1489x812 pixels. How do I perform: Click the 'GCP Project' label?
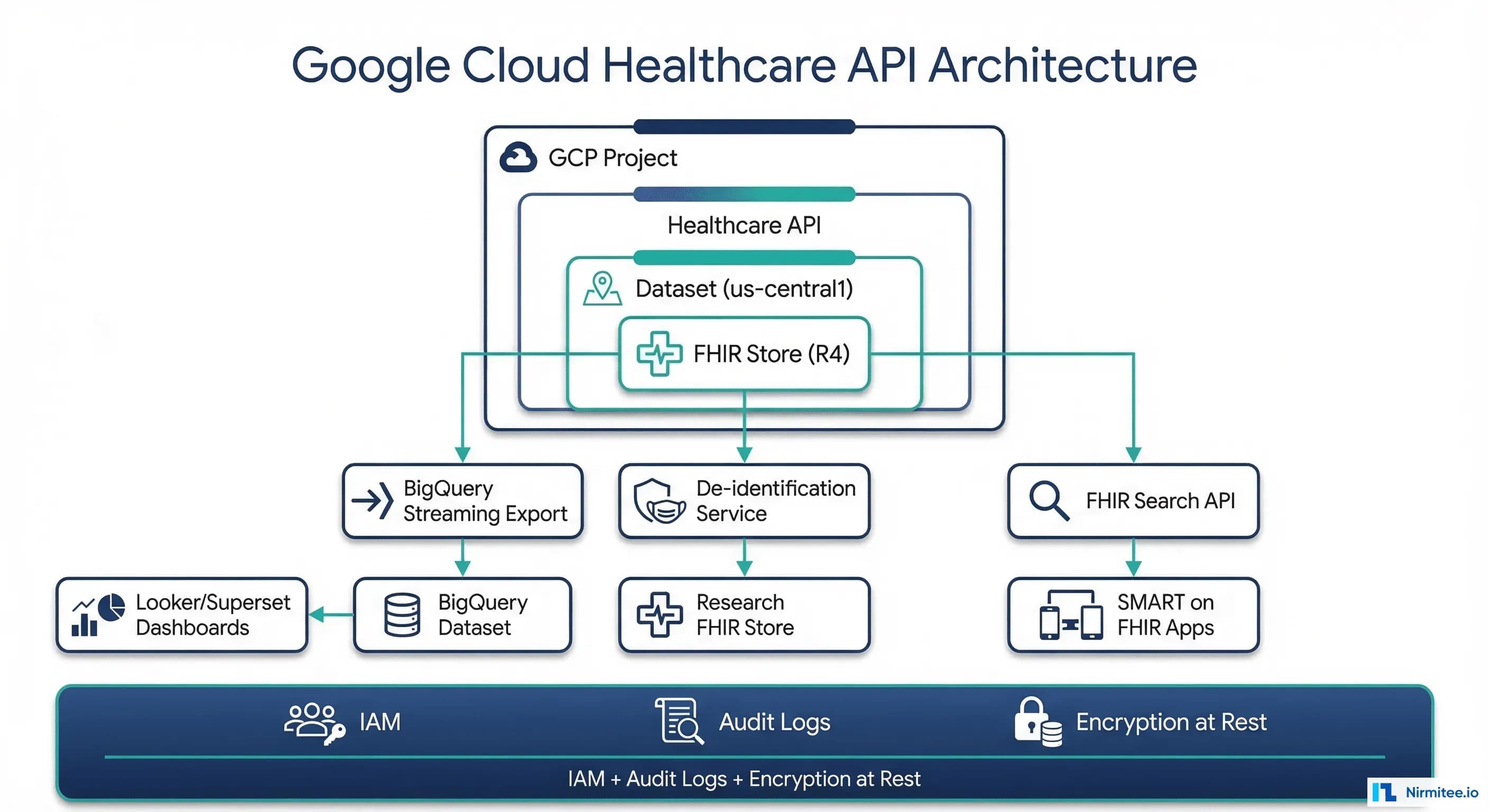point(613,158)
